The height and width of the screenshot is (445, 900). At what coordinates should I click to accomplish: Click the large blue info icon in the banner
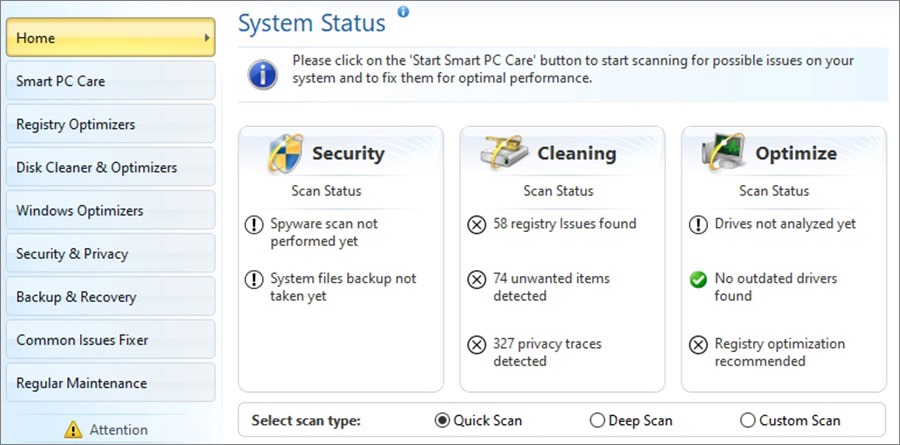(x=263, y=75)
